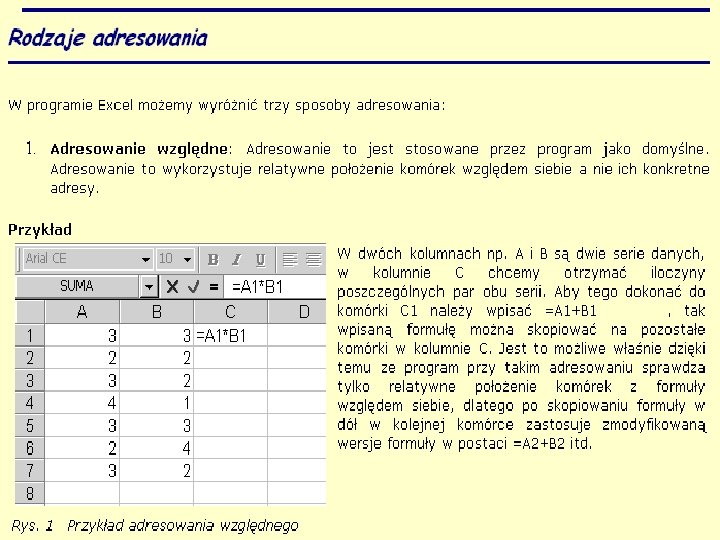Click the SUMA name box

point(77,287)
